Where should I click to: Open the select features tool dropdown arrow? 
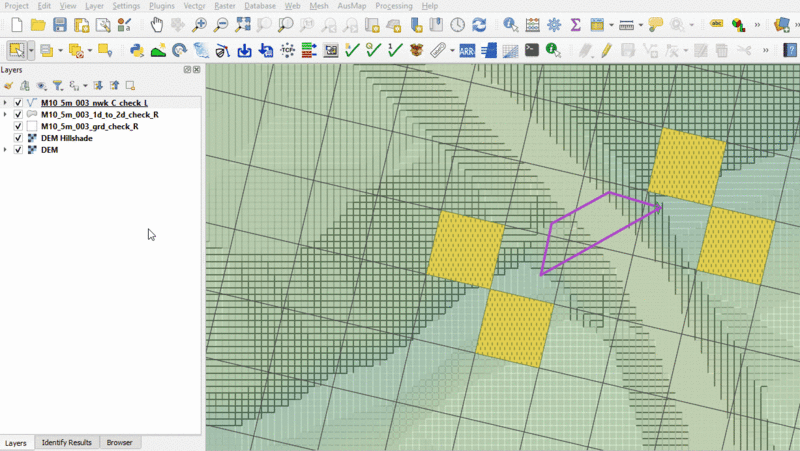point(32,49)
